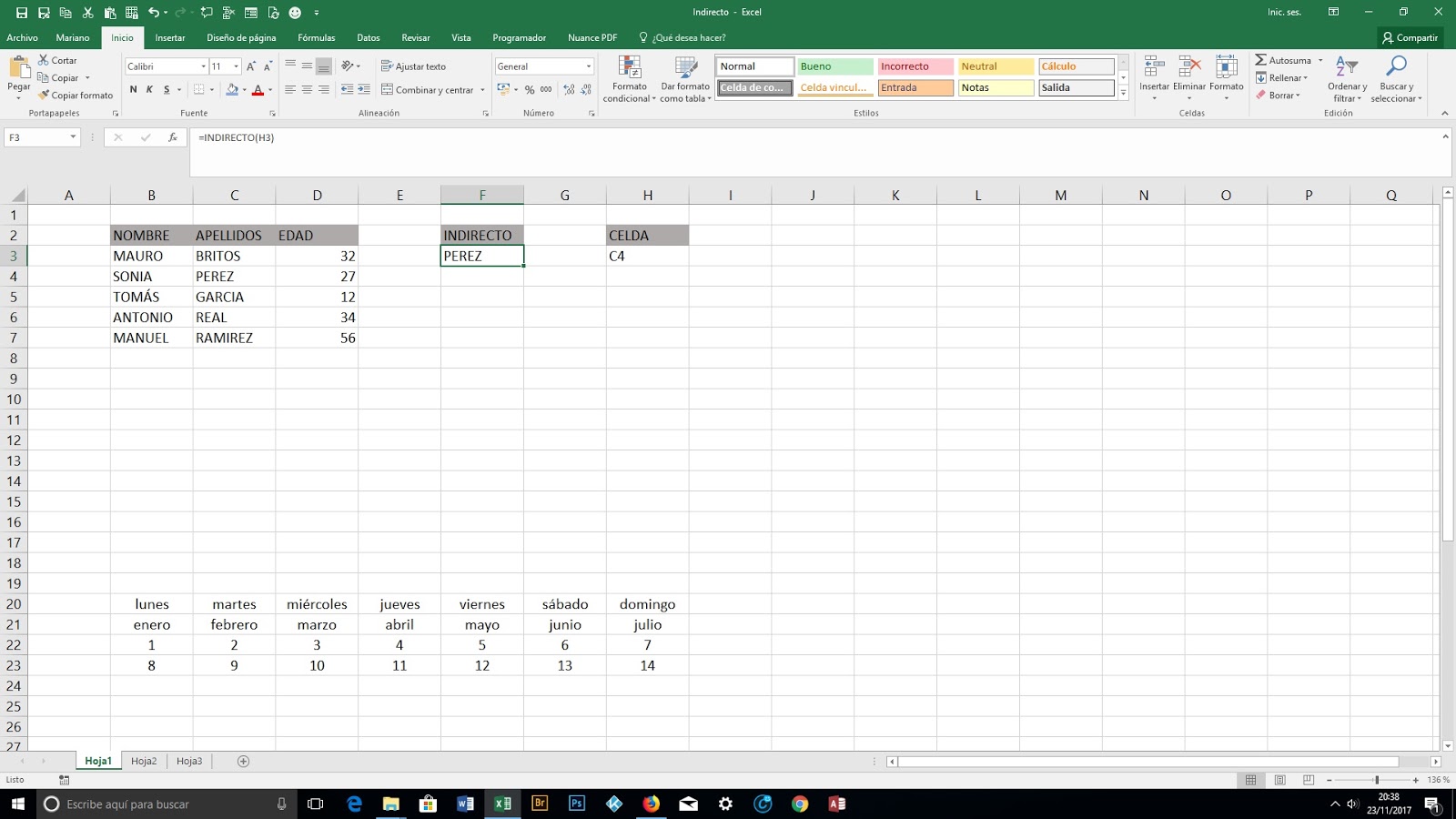The width and height of the screenshot is (1456, 819).
Task: Apply the red font color button
Action: click(258, 89)
